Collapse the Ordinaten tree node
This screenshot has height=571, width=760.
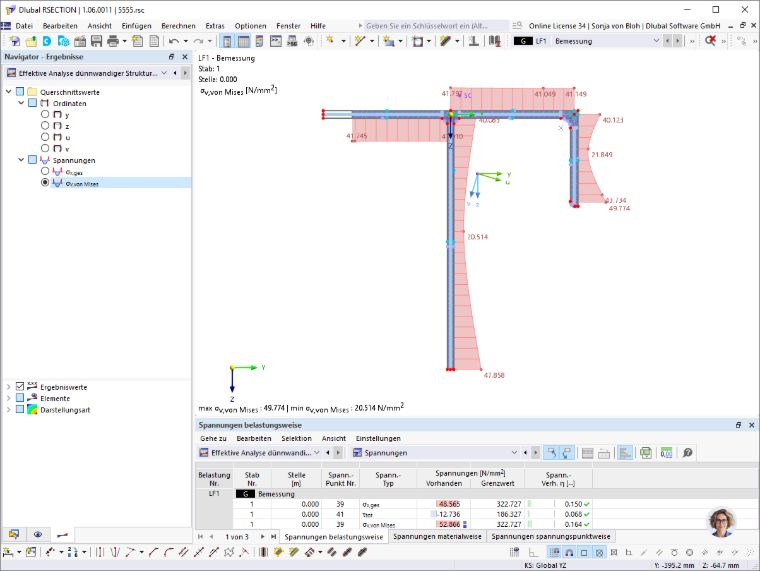21,103
